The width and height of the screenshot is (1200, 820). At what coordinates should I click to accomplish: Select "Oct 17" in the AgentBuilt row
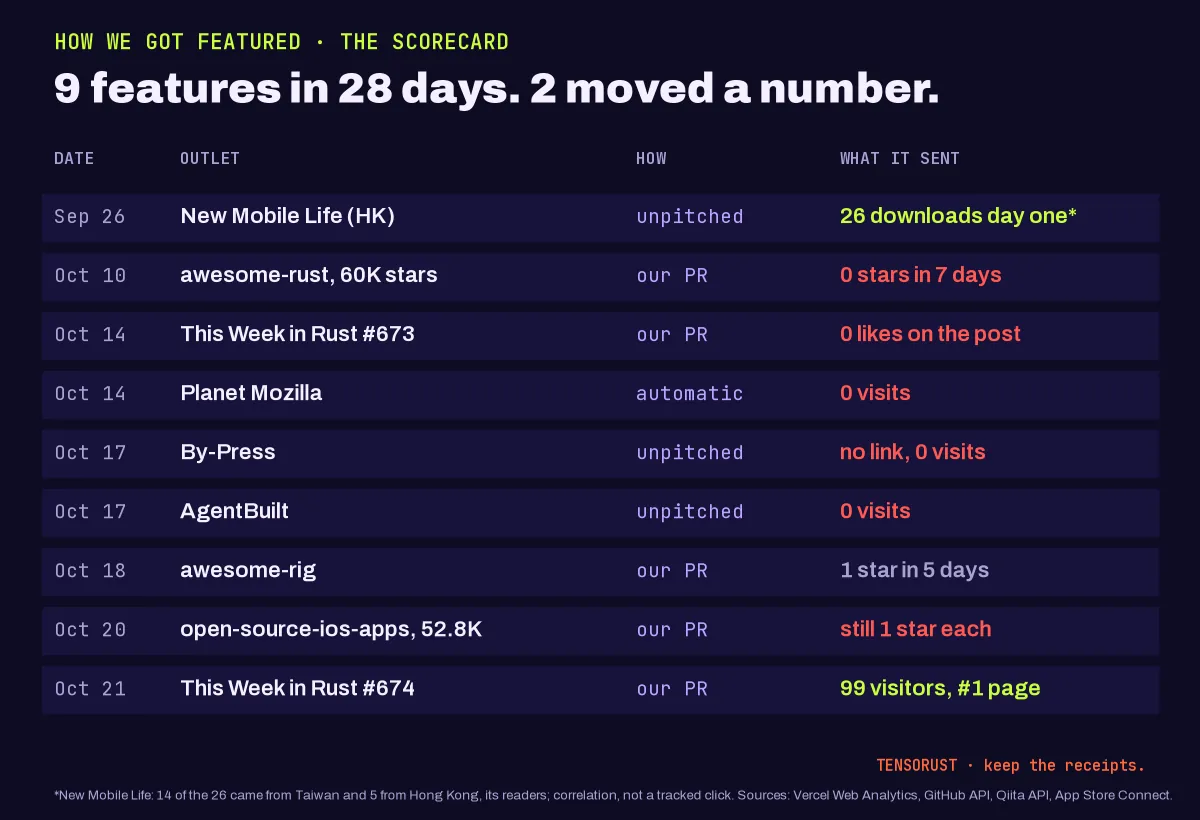tap(90, 512)
